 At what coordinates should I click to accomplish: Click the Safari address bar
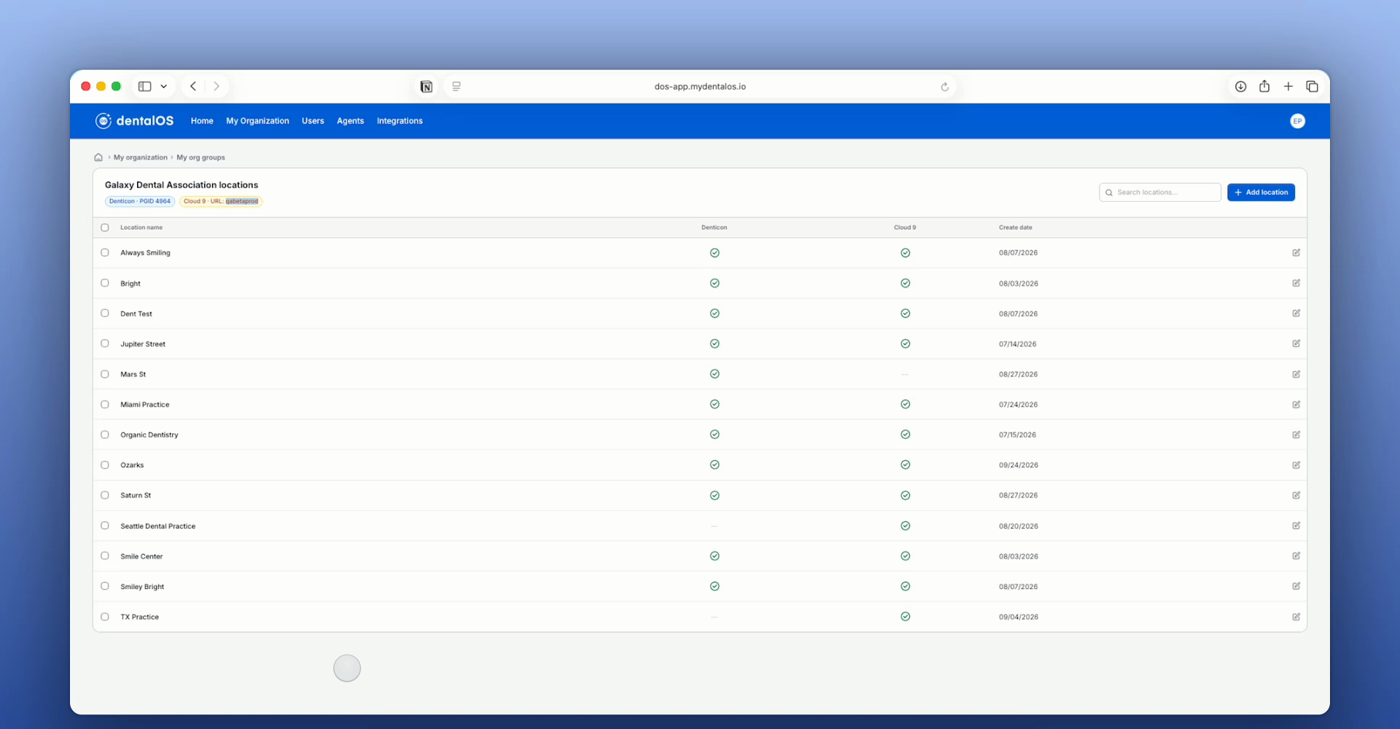point(700,87)
